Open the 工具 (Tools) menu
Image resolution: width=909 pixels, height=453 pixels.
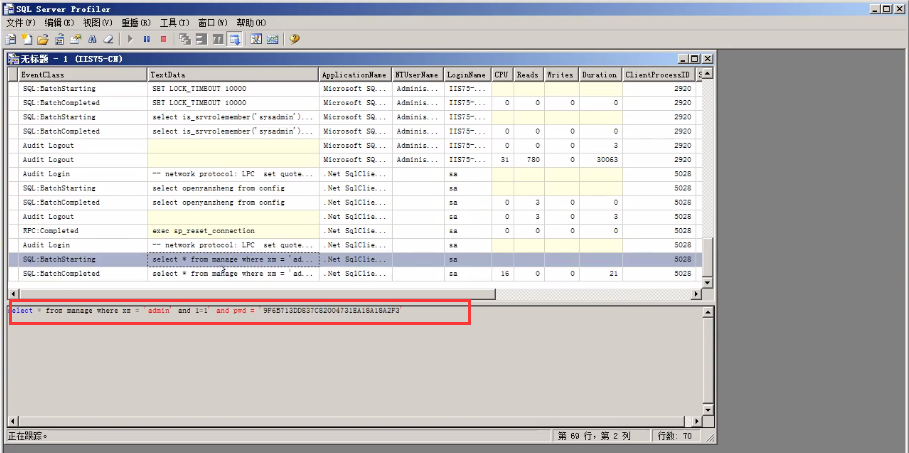tap(174, 22)
